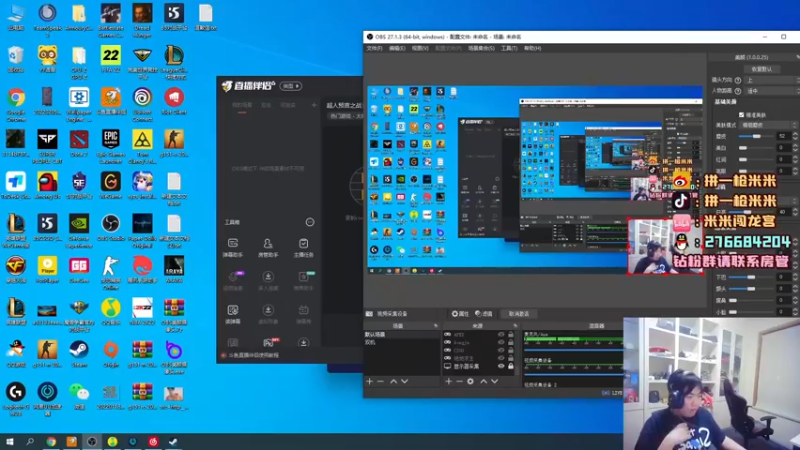Toggle lock on the topmost source row

point(511,335)
